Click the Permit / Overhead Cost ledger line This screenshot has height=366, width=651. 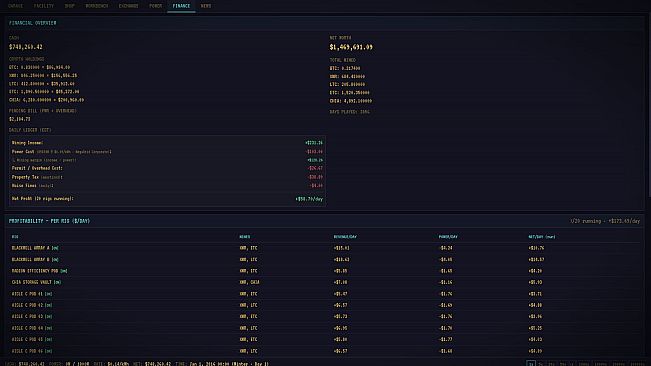[x=167, y=168]
